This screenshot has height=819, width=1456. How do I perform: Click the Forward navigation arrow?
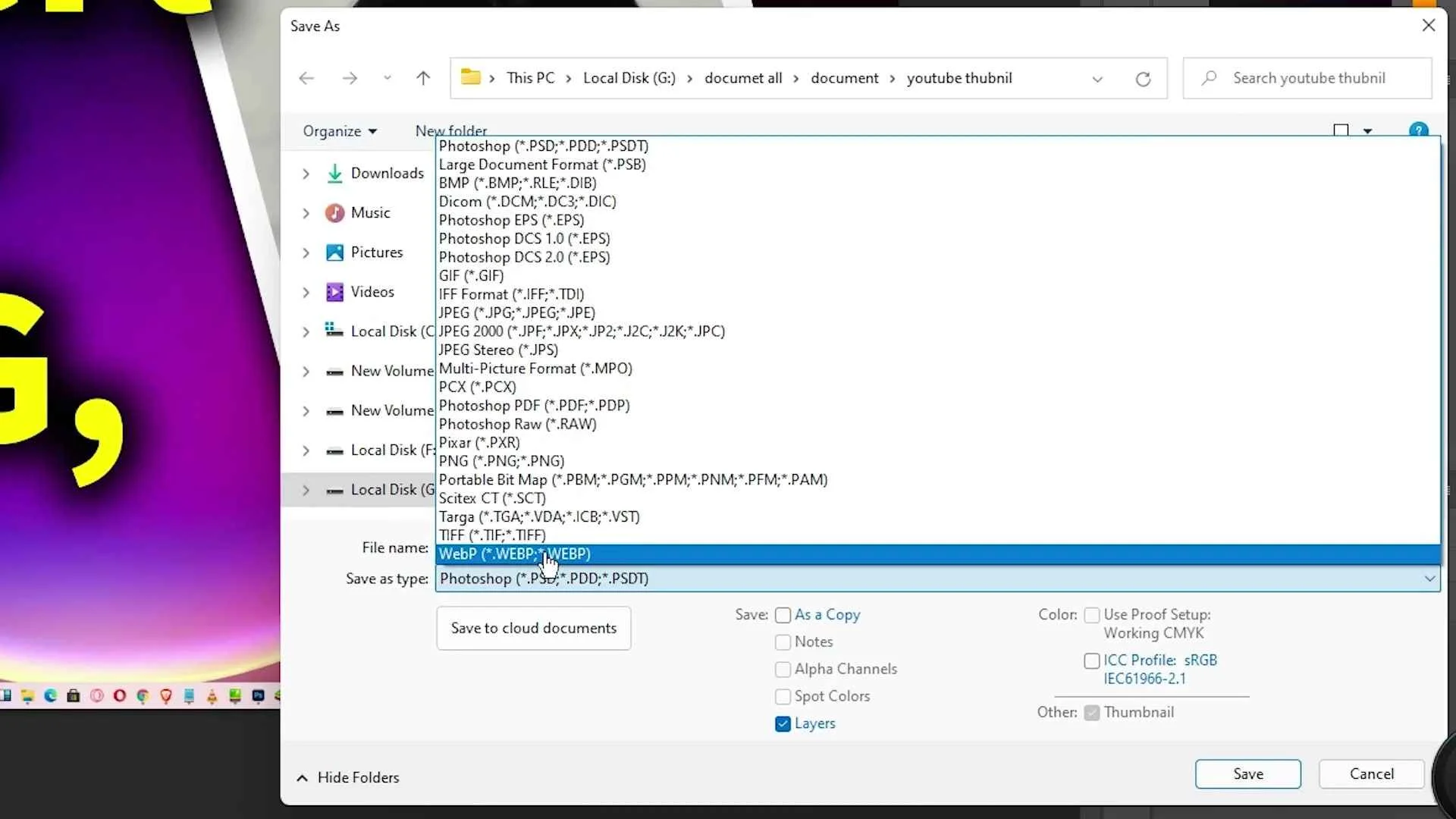tap(350, 78)
